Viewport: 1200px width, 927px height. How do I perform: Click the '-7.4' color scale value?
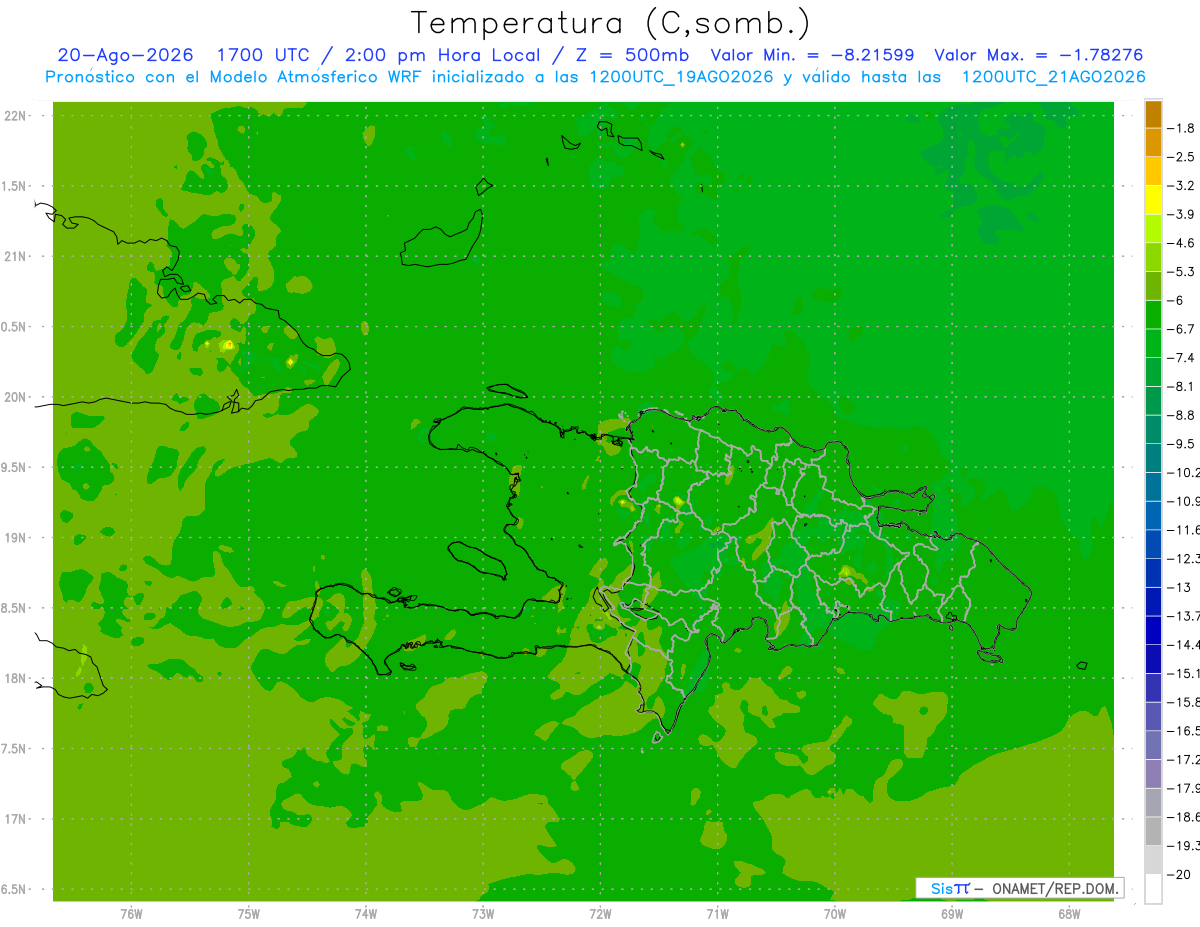click(1182, 358)
